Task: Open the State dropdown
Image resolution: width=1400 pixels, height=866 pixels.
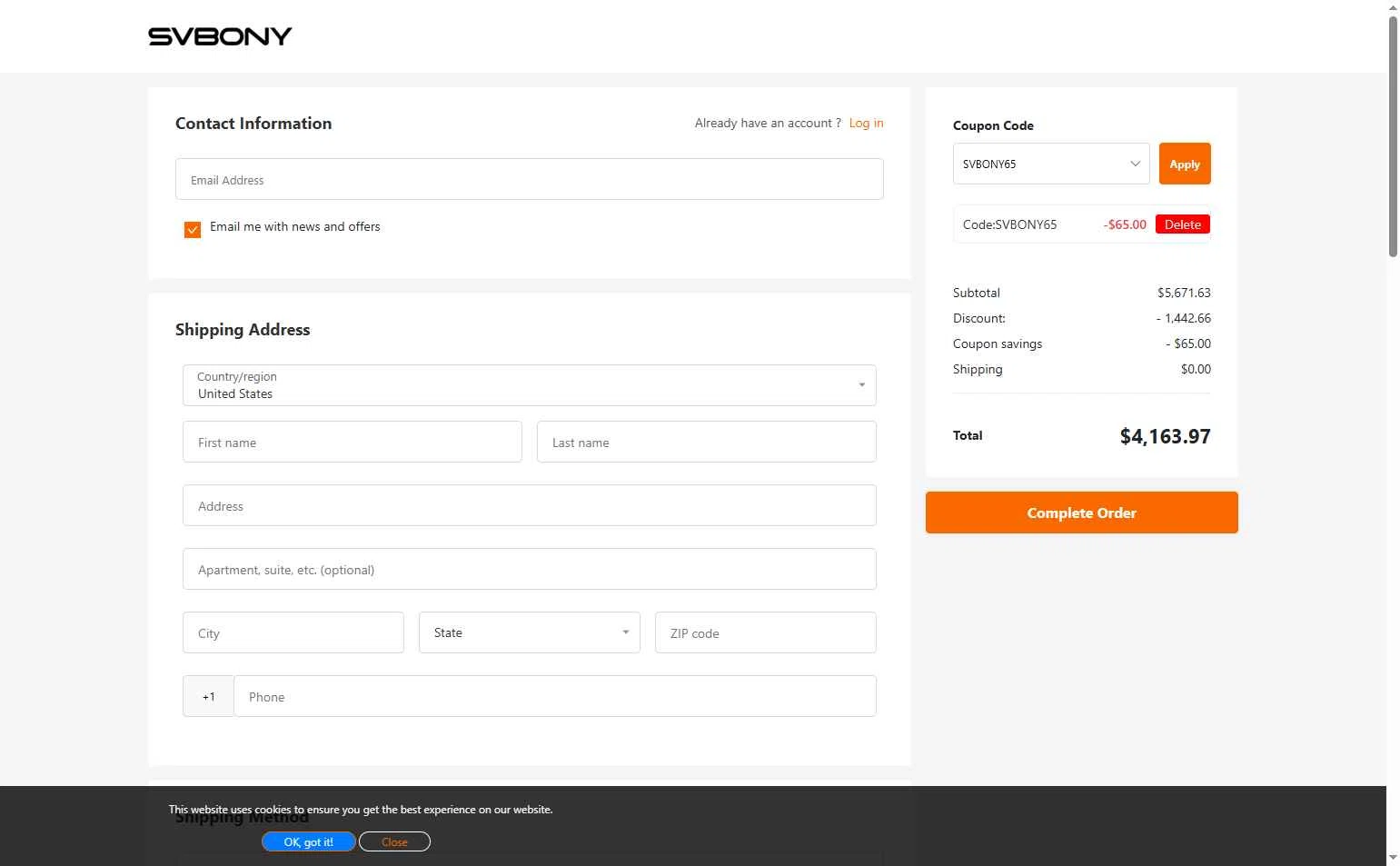Action: click(530, 632)
